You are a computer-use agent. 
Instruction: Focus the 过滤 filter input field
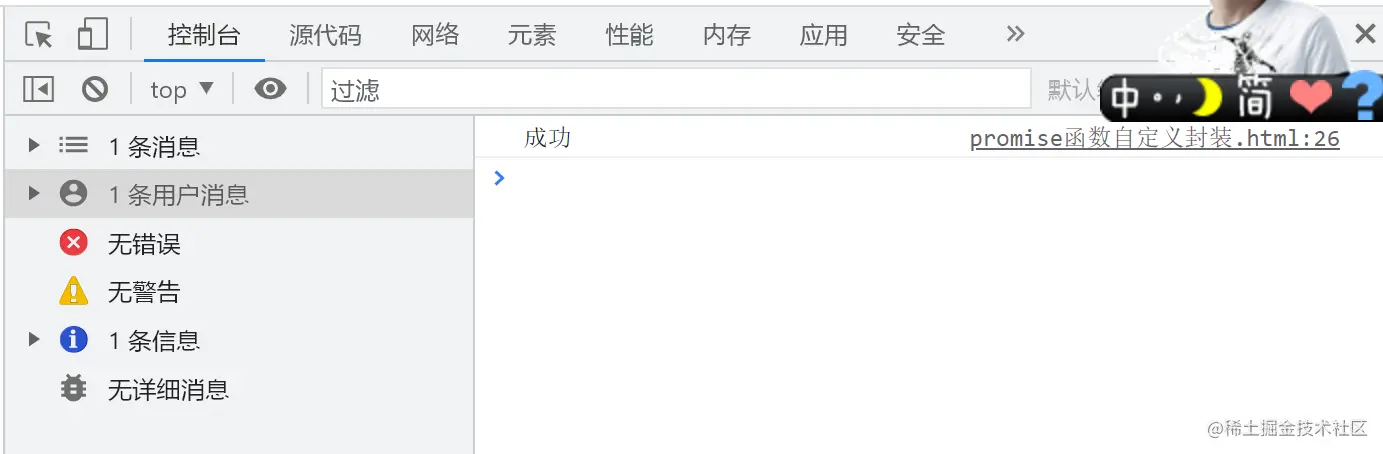coord(676,89)
